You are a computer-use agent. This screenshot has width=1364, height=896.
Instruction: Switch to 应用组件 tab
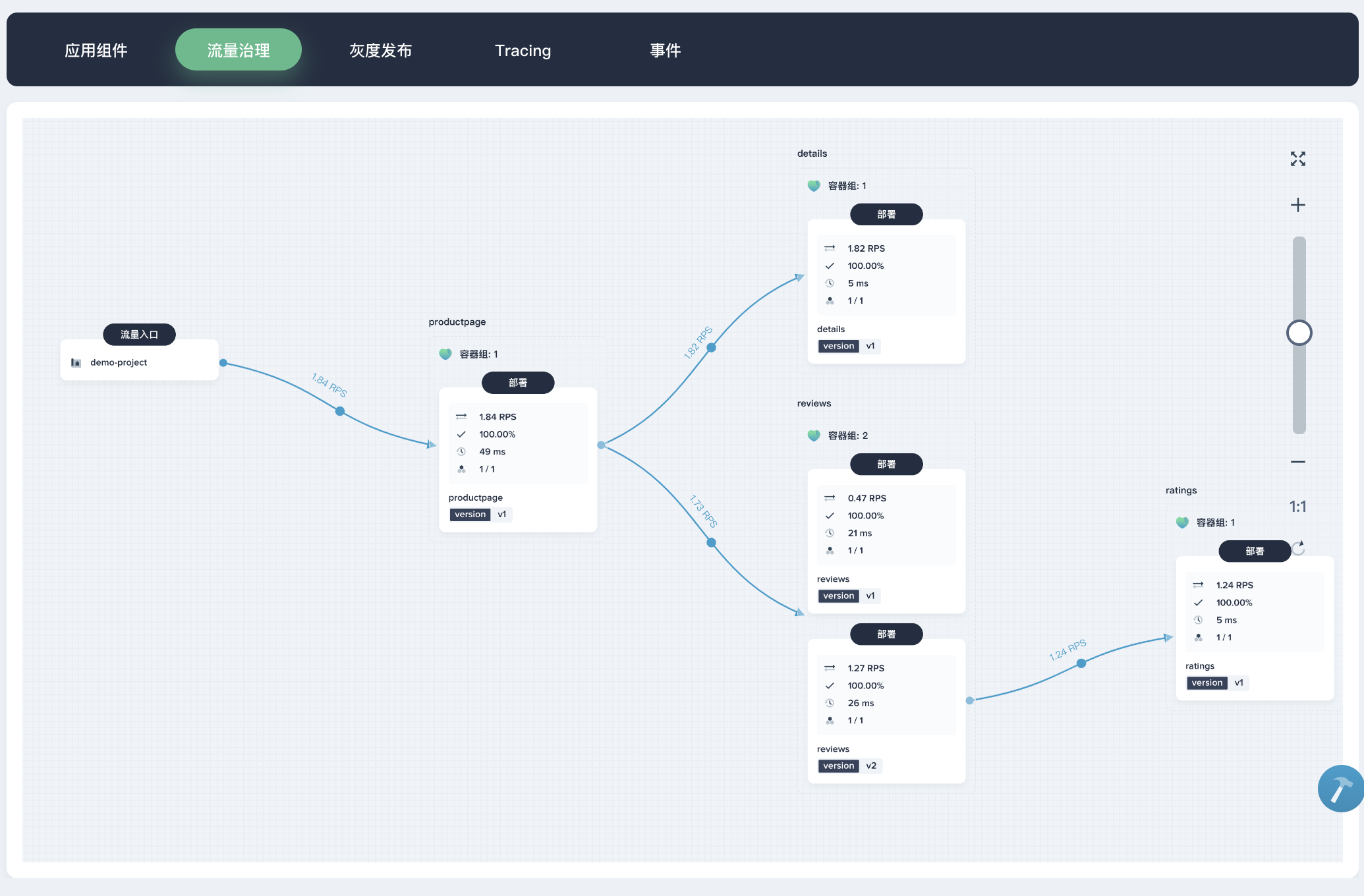98,49
